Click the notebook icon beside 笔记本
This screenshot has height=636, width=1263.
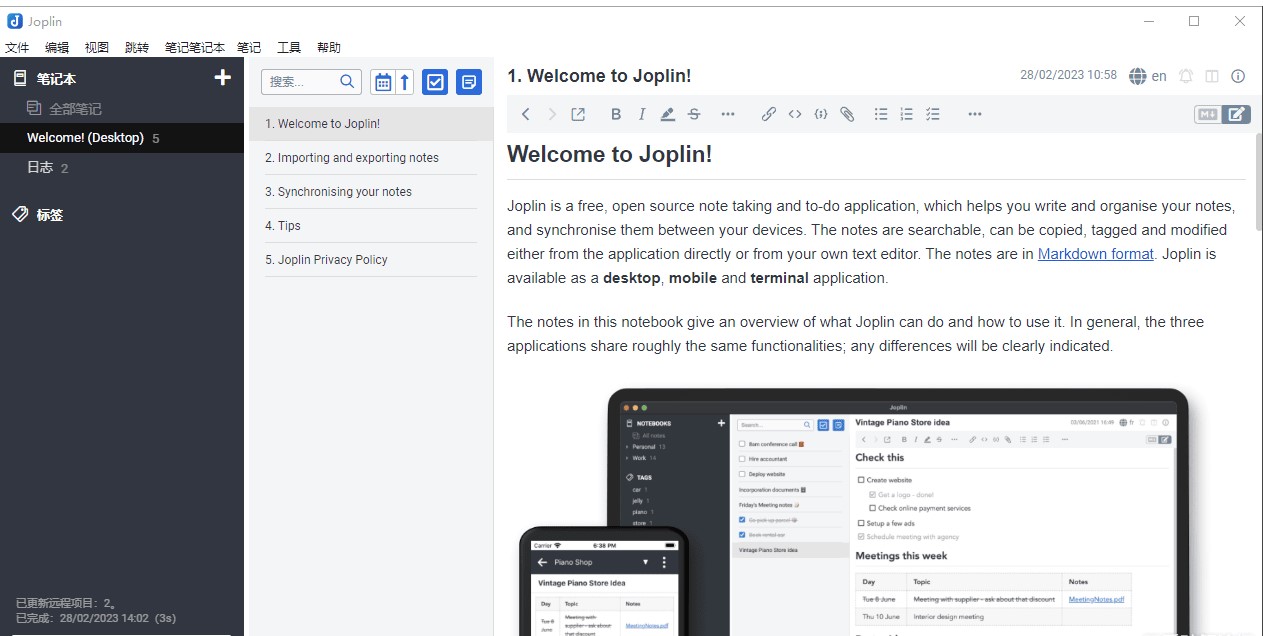coord(20,78)
